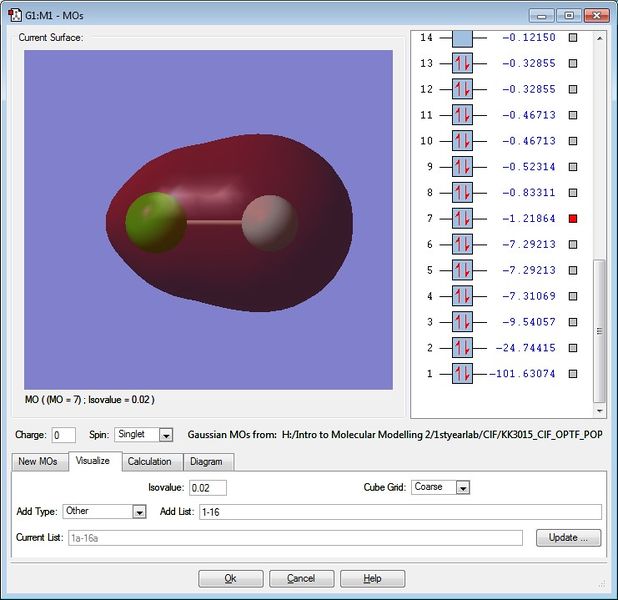Click the Update button
This screenshot has width=618, height=600.
568,538
